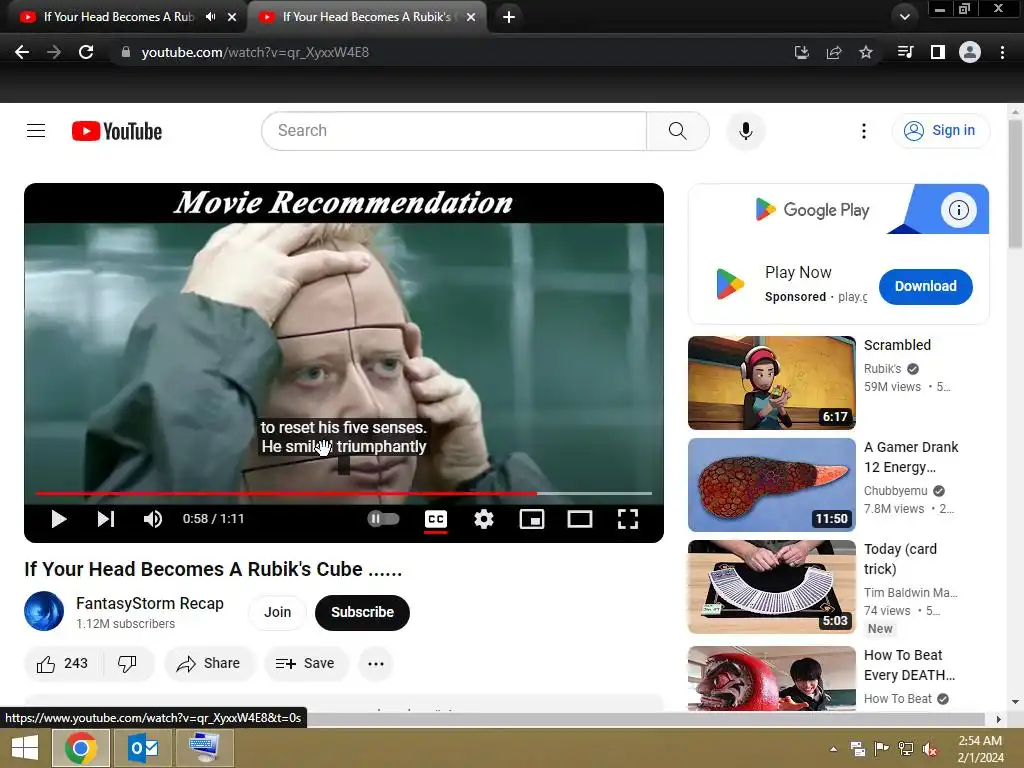The width and height of the screenshot is (1024, 768).
Task: Open Chrome profile avatar
Action: (x=970, y=52)
